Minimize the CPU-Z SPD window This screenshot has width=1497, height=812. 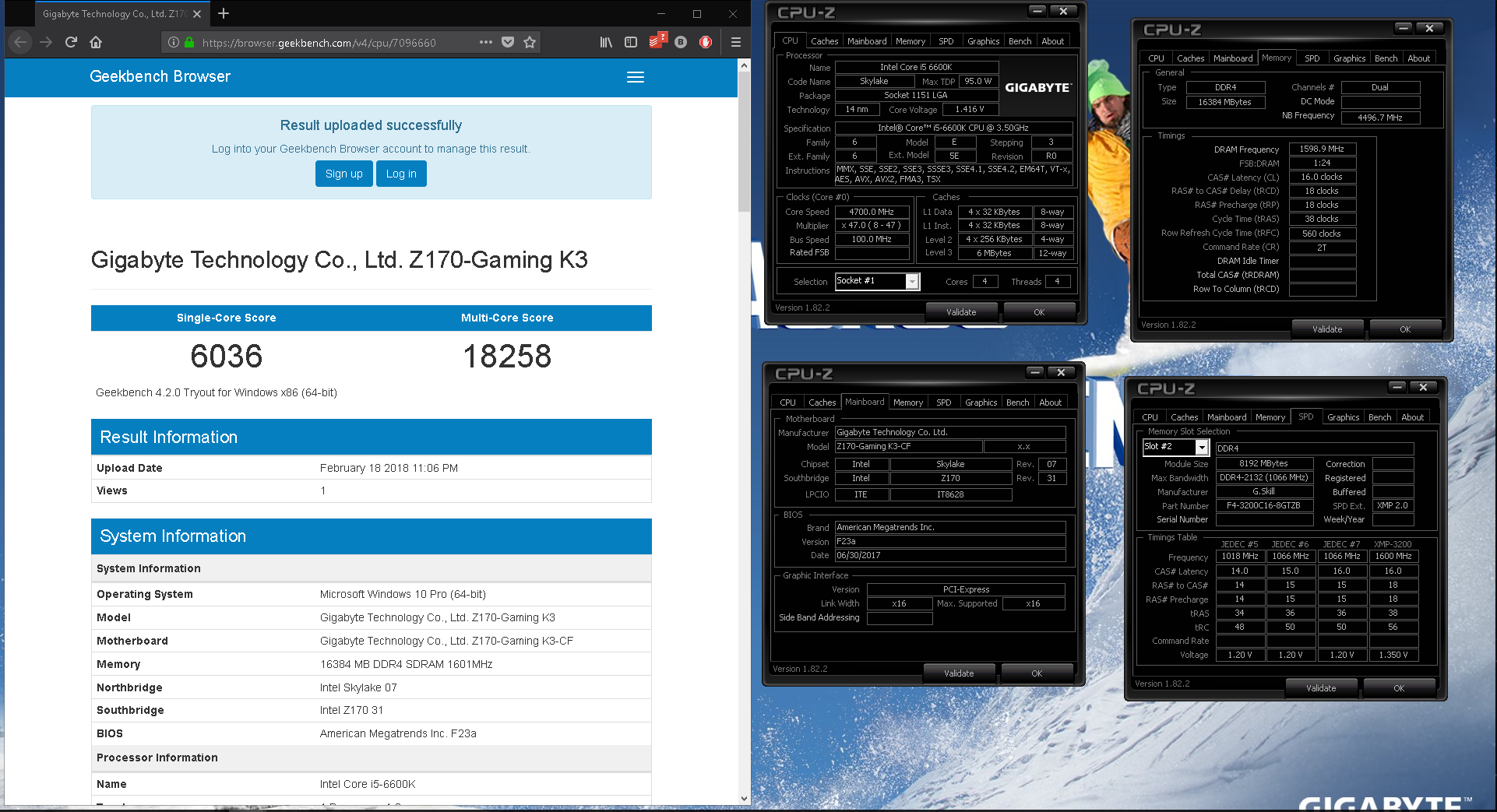click(x=1397, y=387)
